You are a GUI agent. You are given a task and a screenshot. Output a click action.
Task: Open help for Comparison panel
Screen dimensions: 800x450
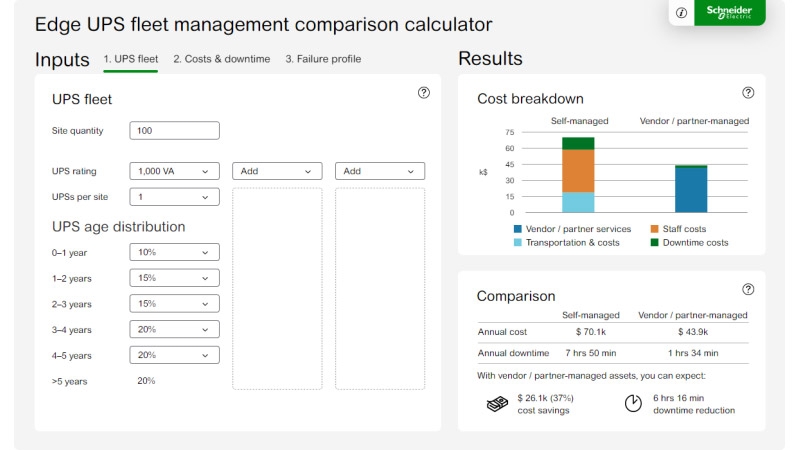(748, 290)
